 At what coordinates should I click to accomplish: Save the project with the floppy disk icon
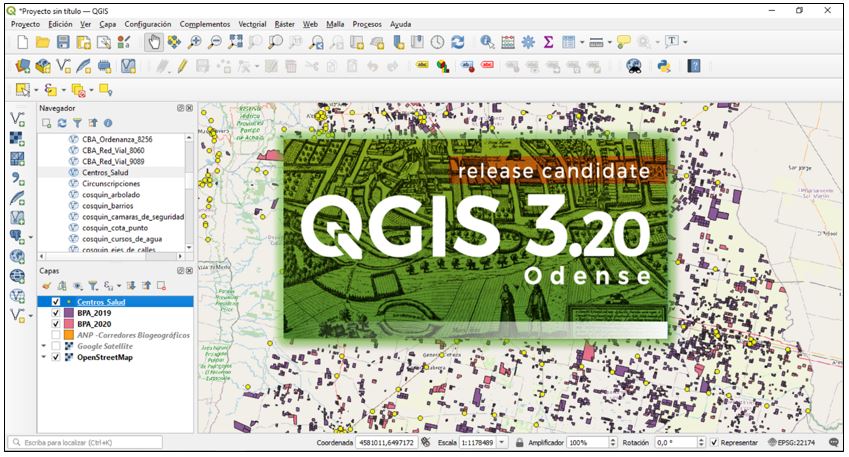pos(63,42)
